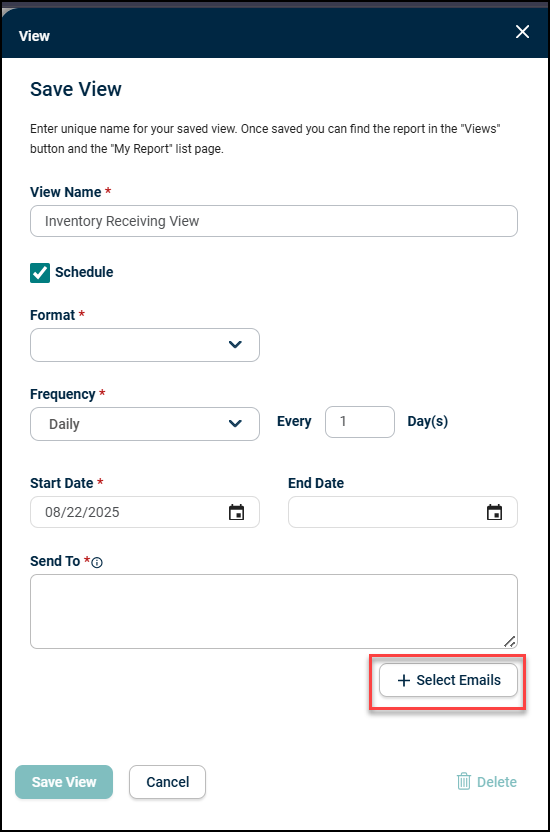Click the Frequency dropdown chevron arrow
The width and height of the screenshot is (550, 832).
[235, 423]
